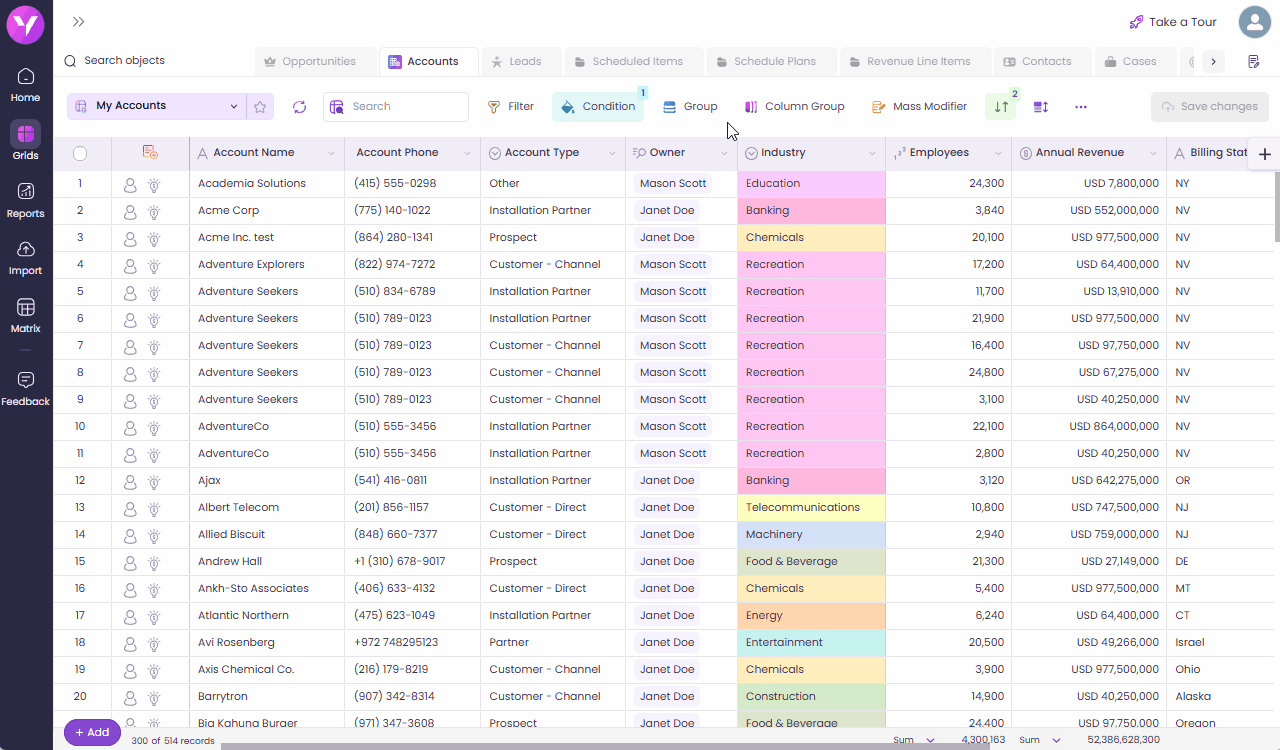Toggle the select all rows checkbox
Screen dimensions: 1280x750
coord(80,153)
